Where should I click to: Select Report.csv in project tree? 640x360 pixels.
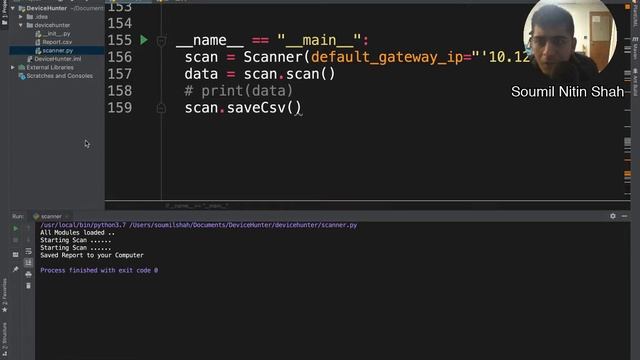tap(57, 42)
